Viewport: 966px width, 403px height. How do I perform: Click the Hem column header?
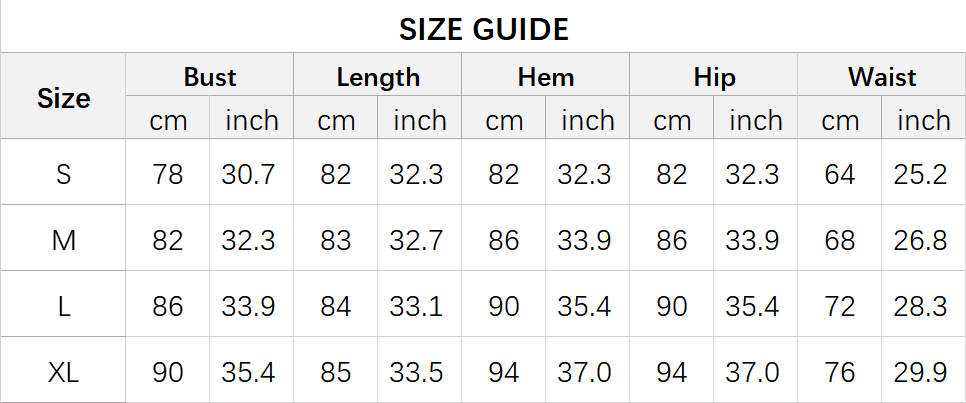point(546,77)
